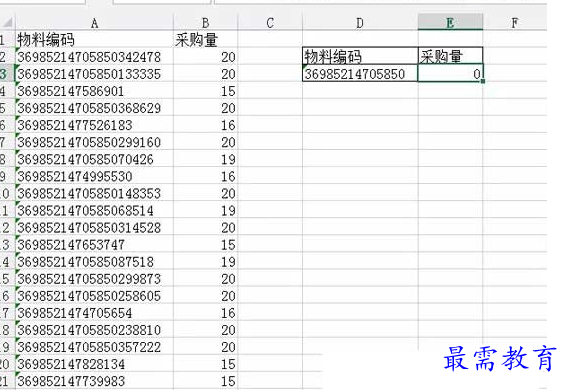Click the select-all corner triangle

(7, 22)
